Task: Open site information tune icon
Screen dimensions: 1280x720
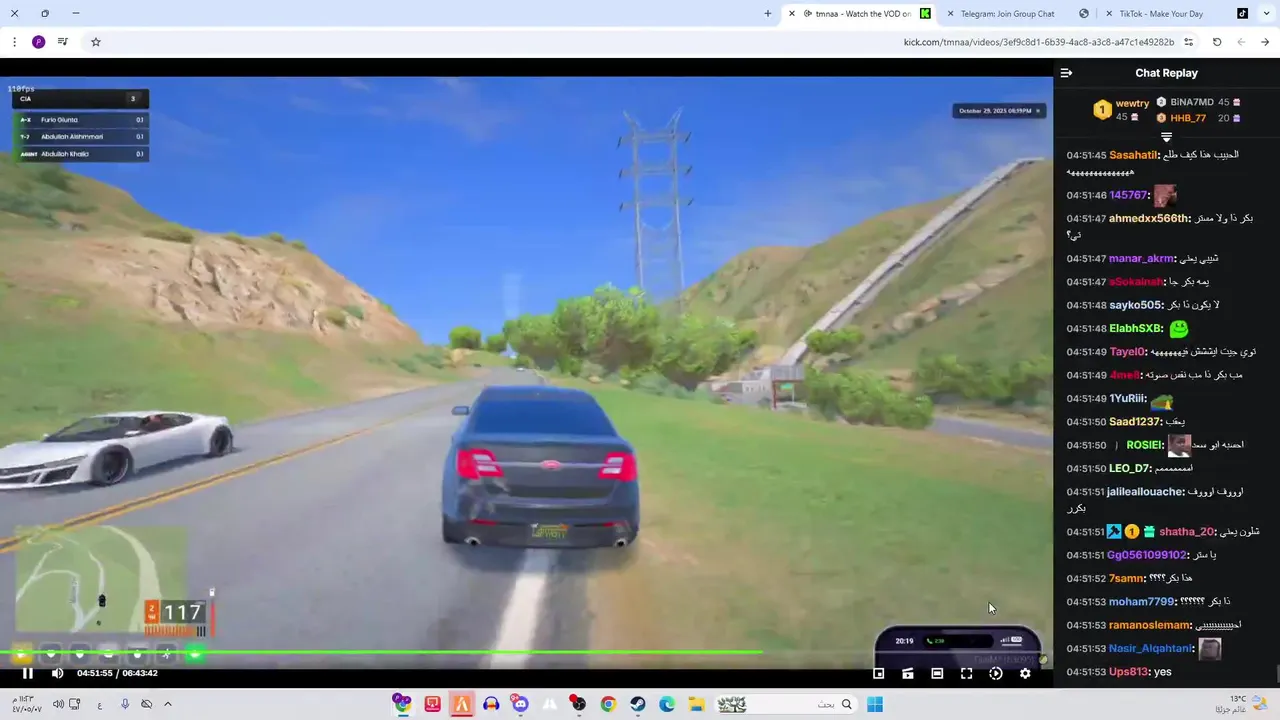Action: click(1189, 42)
